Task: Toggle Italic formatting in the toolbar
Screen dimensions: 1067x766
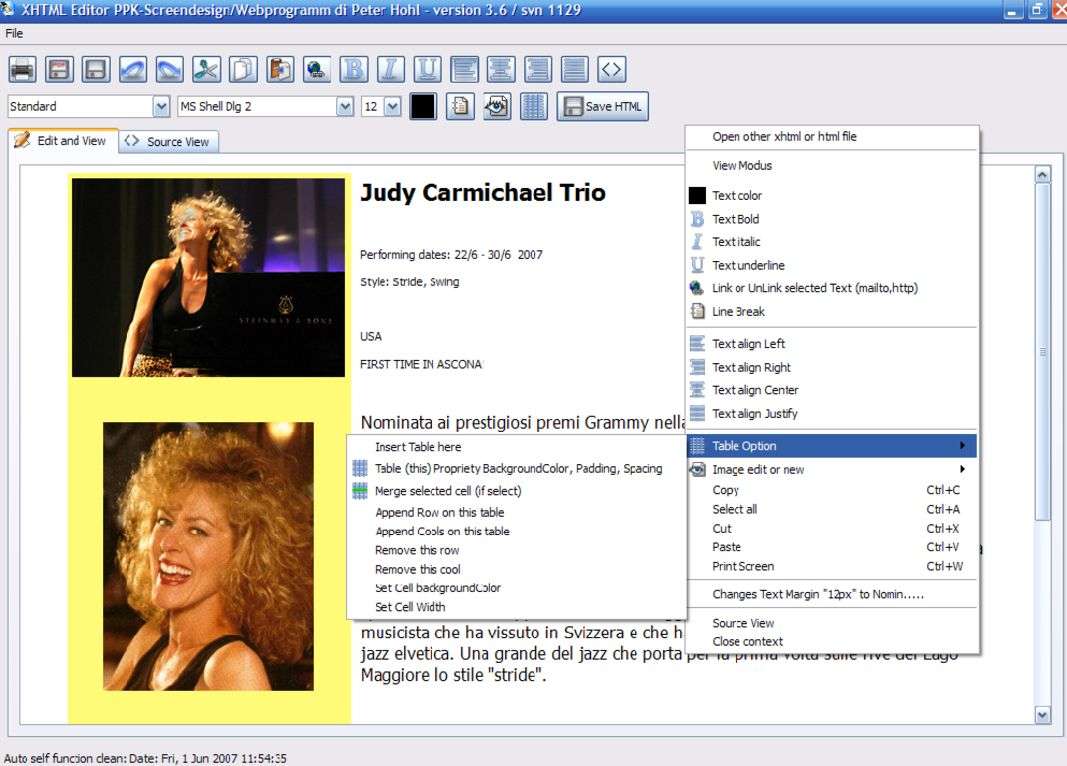Action: (x=390, y=69)
